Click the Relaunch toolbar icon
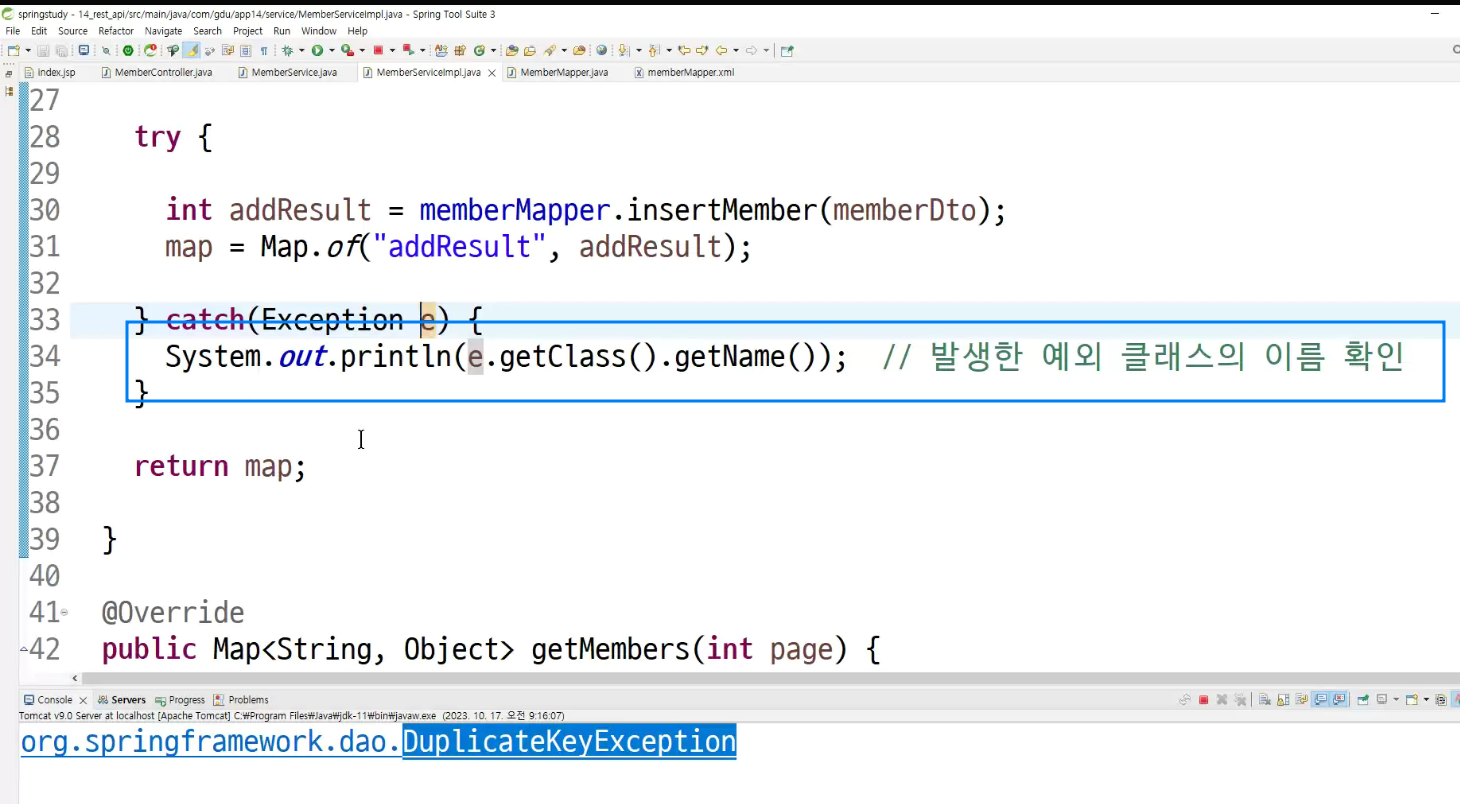The image size is (1460, 804). (x=149, y=50)
